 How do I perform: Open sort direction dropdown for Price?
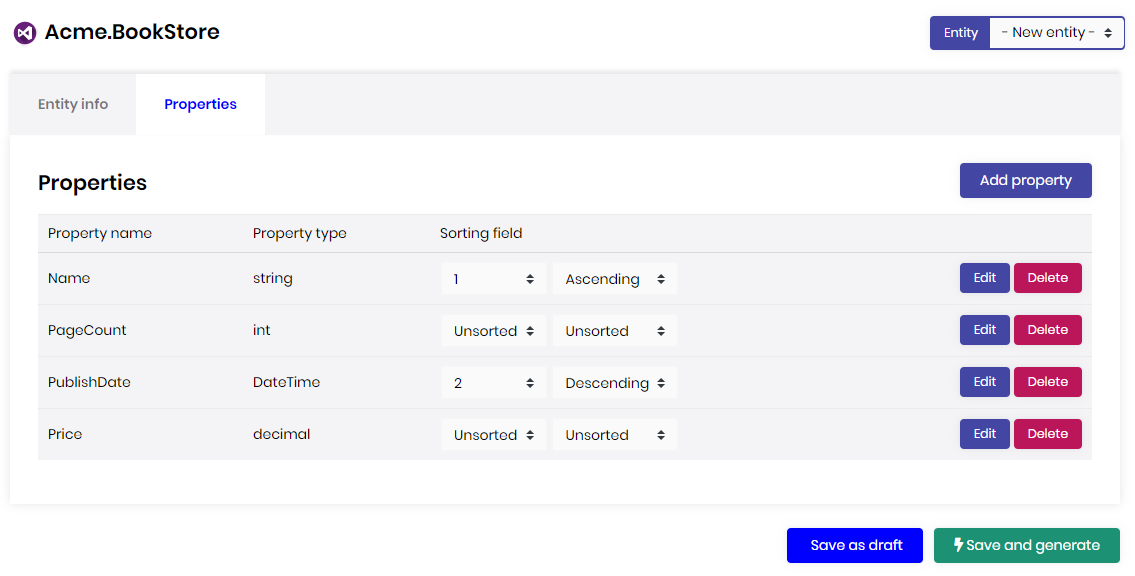click(x=614, y=435)
